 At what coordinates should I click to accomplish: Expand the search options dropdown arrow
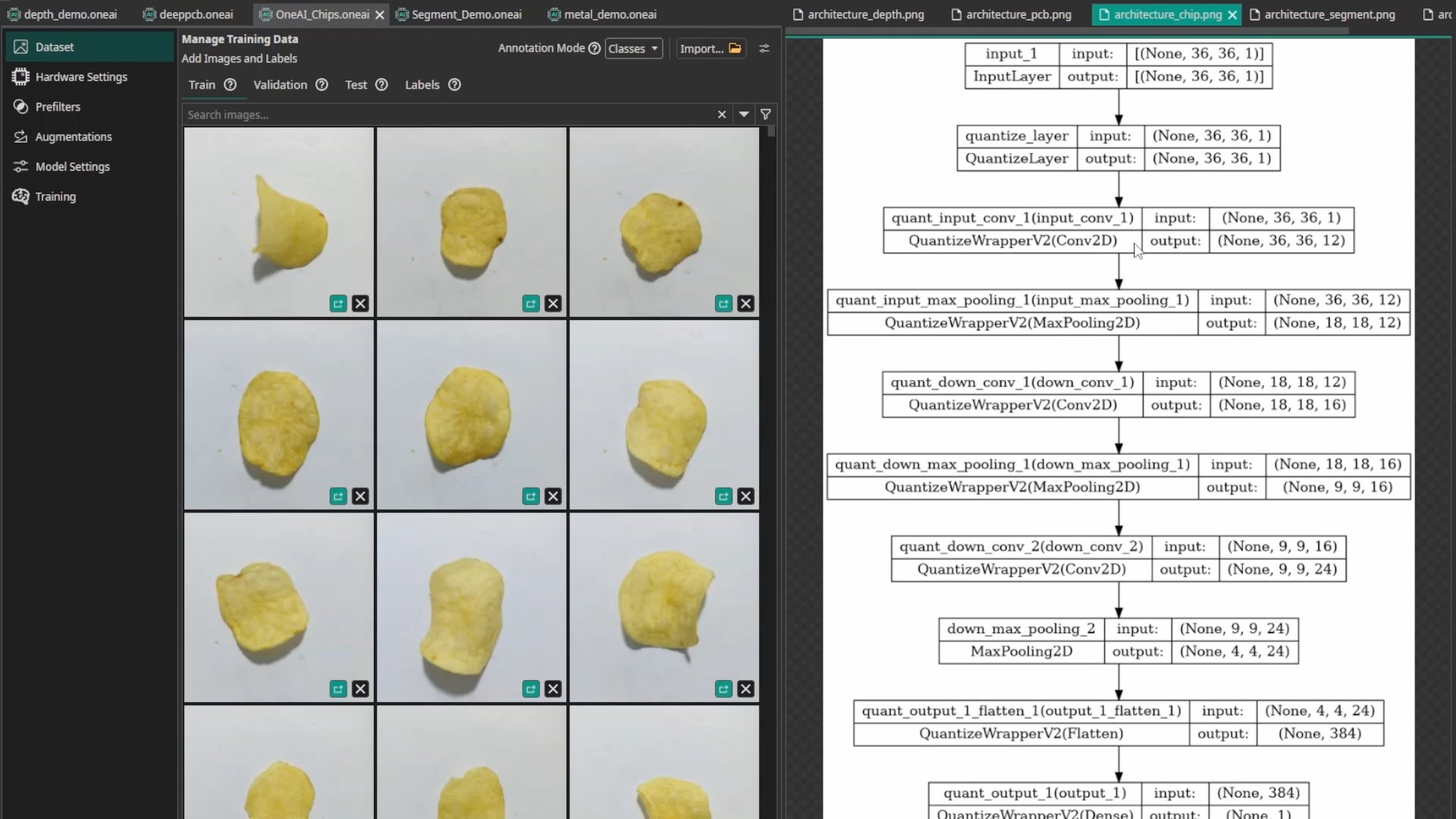tap(744, 115)
